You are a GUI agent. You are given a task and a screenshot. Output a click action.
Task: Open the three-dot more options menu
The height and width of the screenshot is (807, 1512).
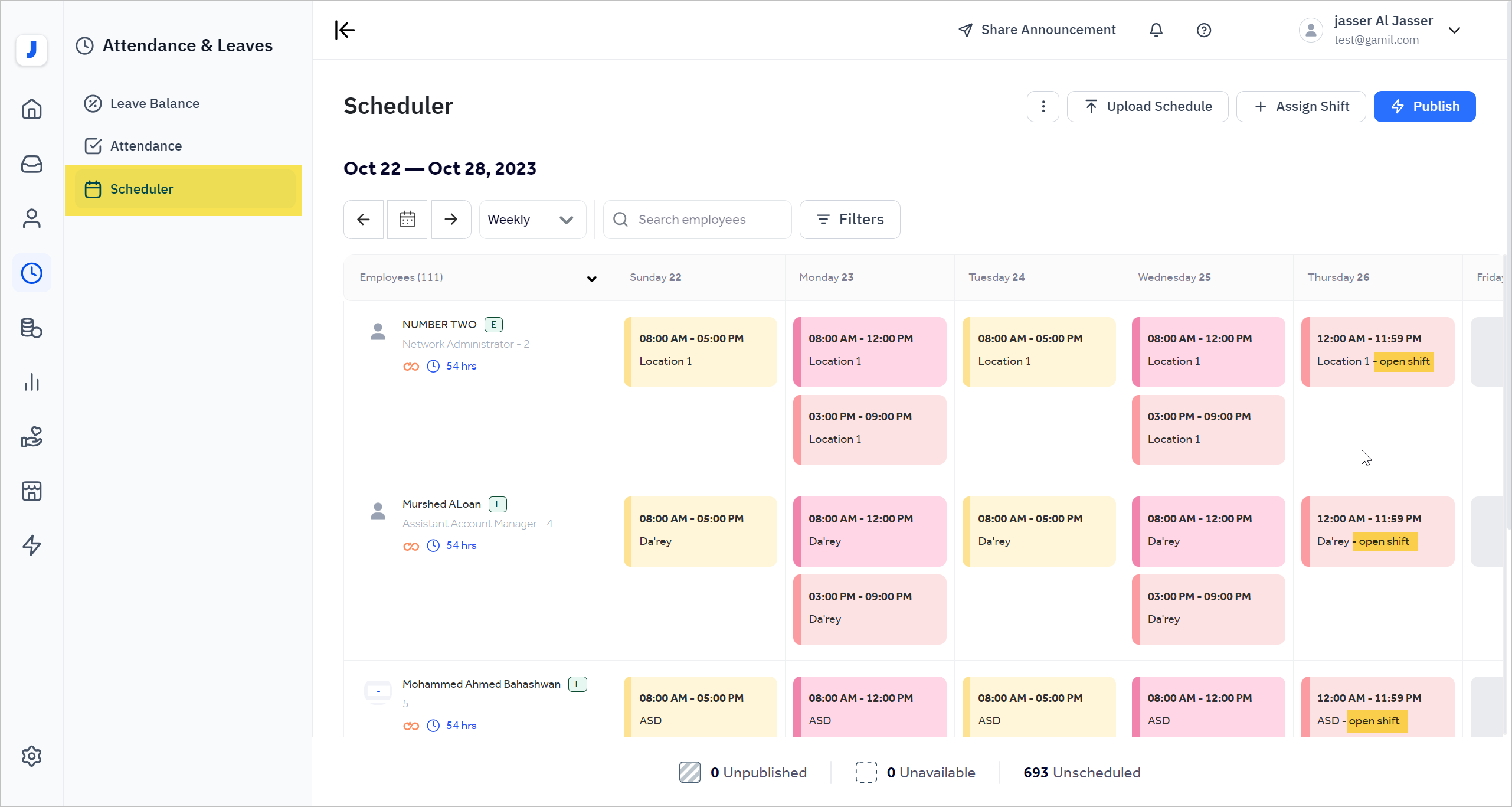tap(1043, 106)
